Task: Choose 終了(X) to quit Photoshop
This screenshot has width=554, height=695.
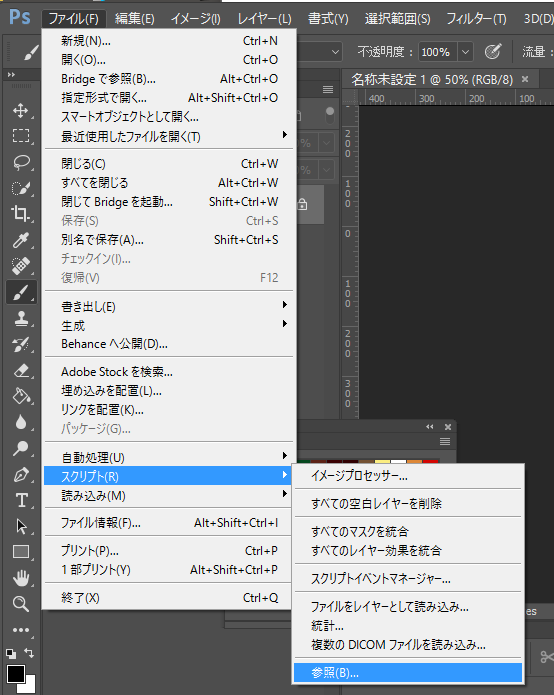Action: (169, 598)
